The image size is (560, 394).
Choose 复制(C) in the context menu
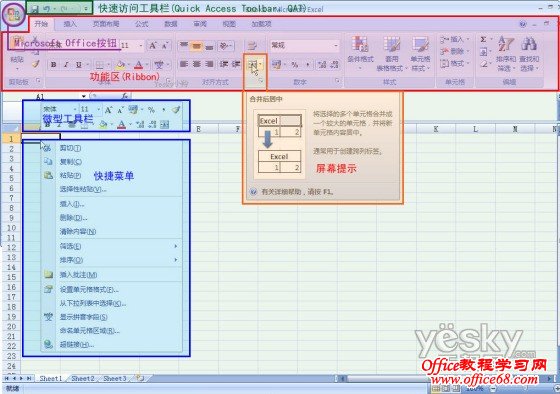click(111, 162)
